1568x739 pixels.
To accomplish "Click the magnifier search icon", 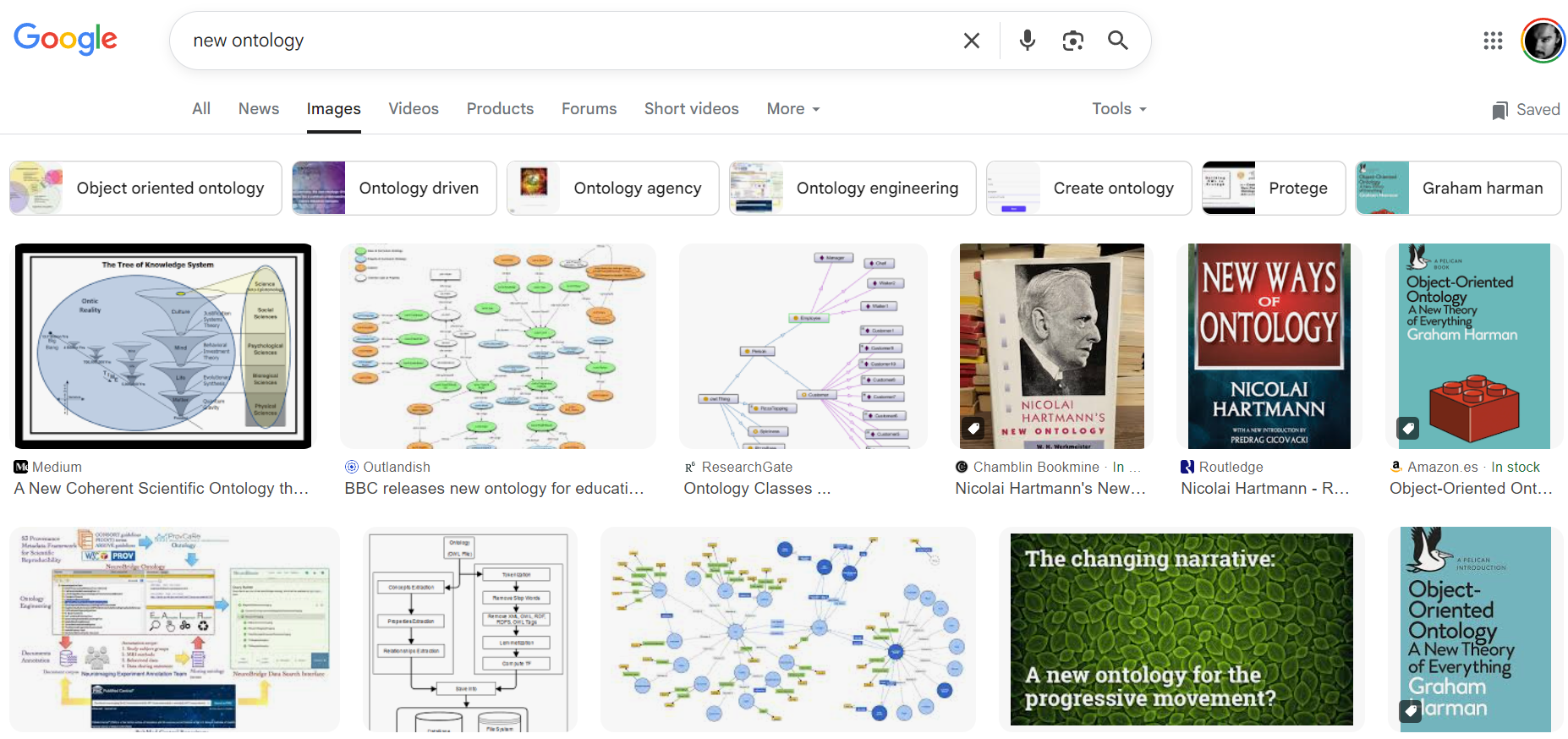I will click(x=1118, y=40).
